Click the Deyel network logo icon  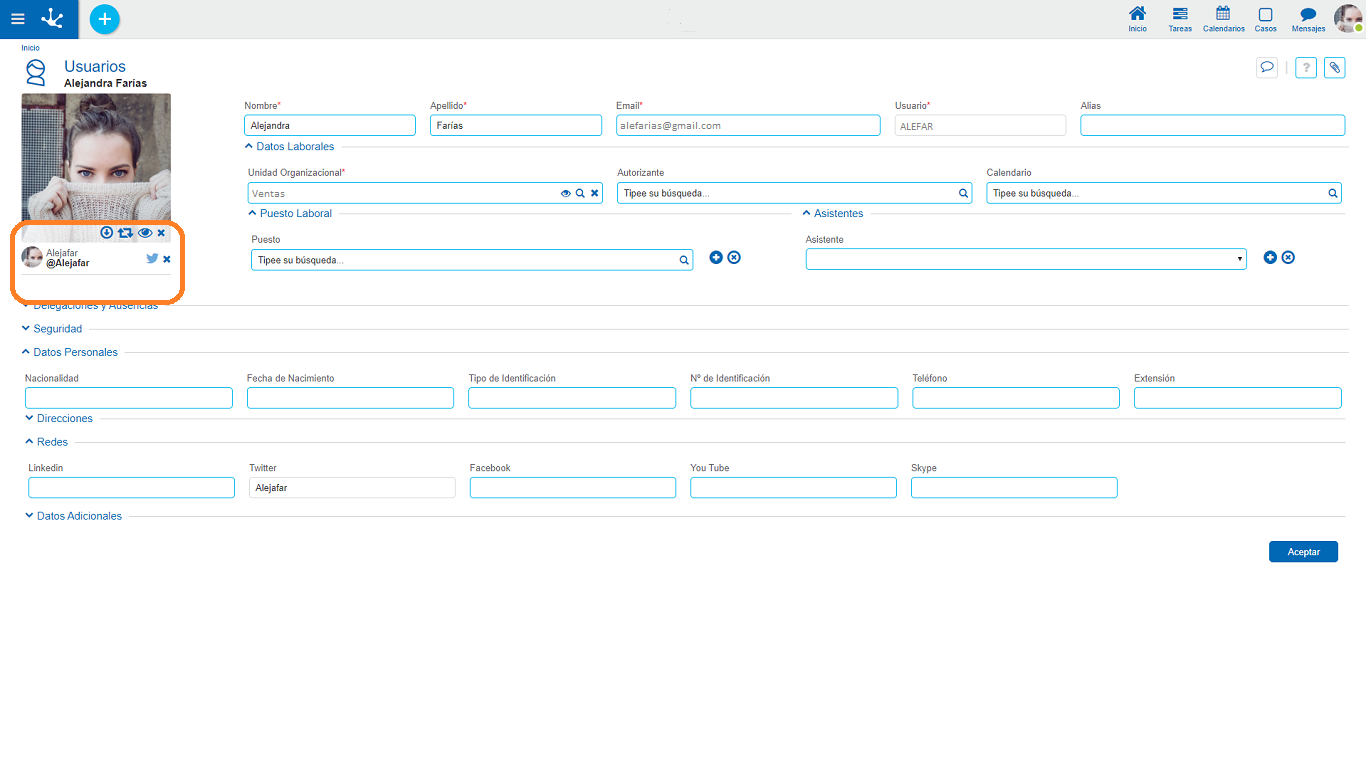click(52, 18)
